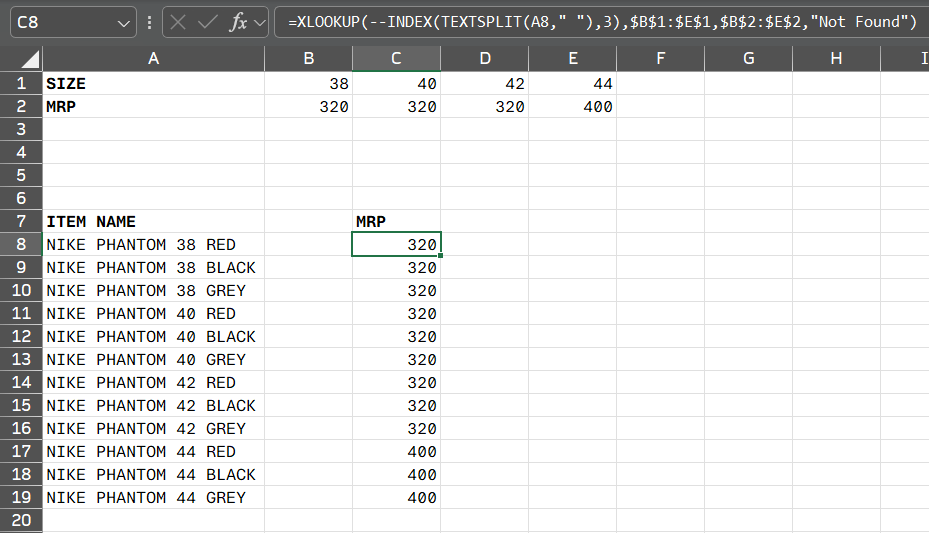
Task: Select cell NIKE PHANTOM 44 RED
Action: [153, 452]
